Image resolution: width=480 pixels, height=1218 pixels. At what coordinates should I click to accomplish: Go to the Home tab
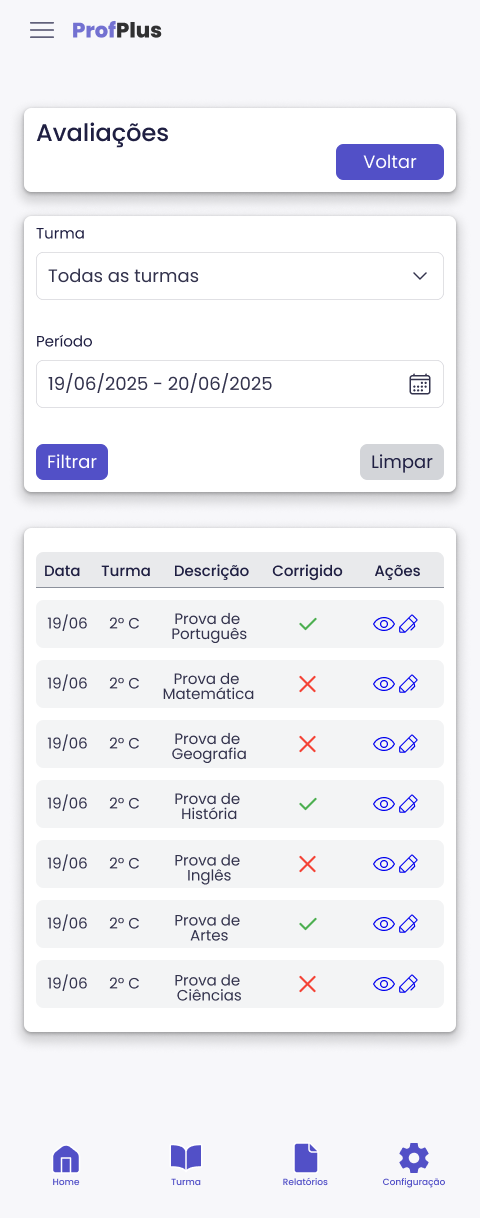coord(66,1166)
